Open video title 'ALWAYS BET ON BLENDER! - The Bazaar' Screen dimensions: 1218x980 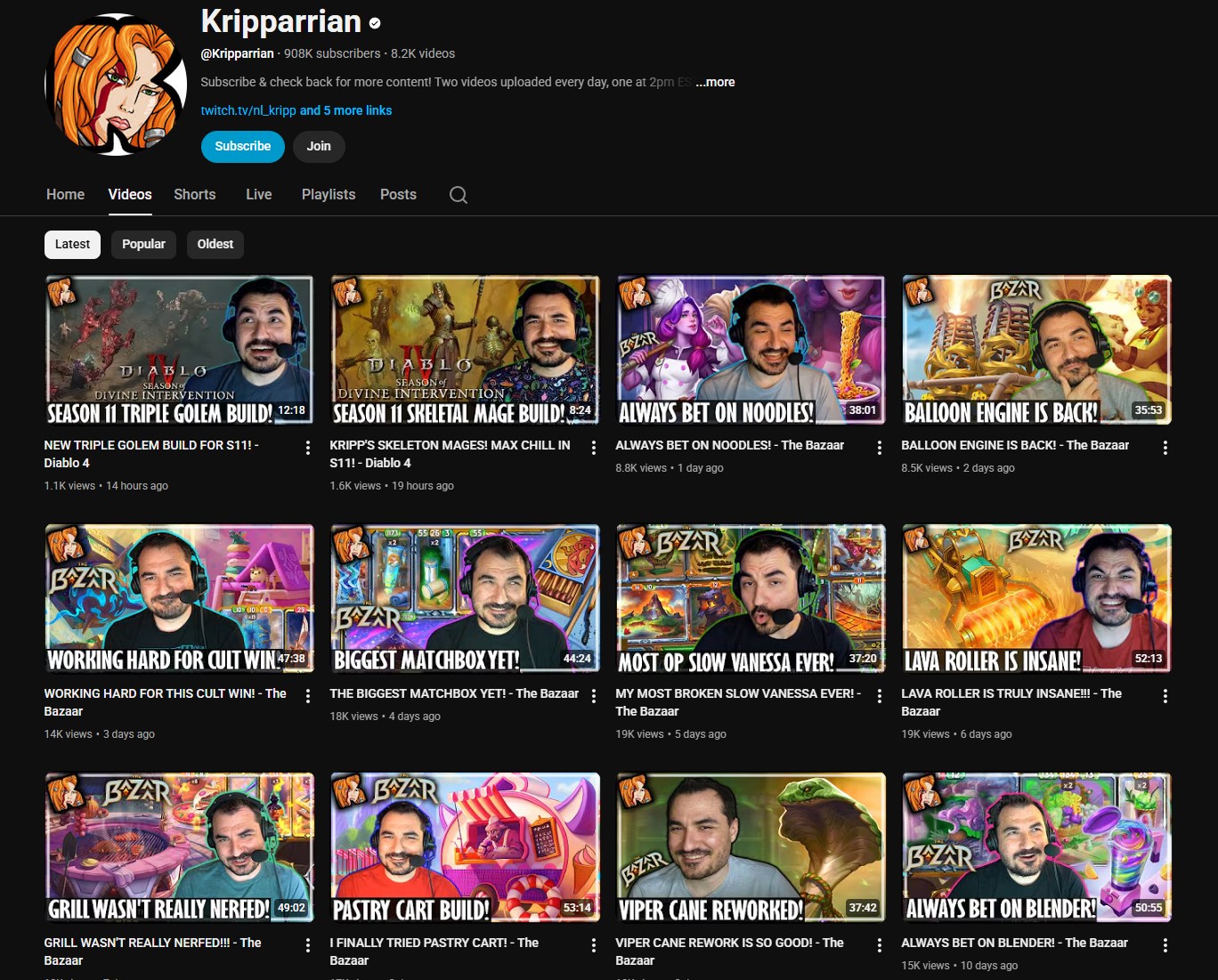pos(1014,943)
